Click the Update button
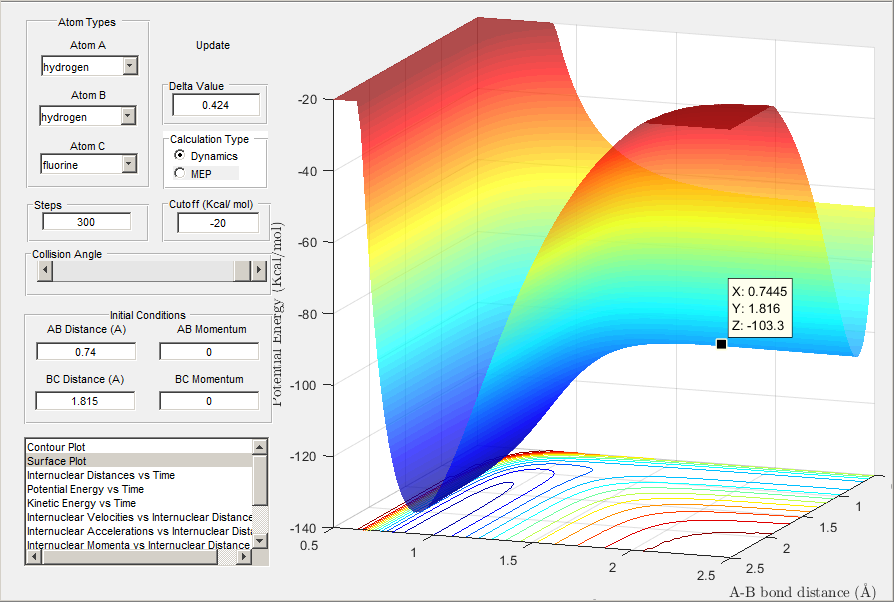The image size is (894, 602). coord(213,45)
